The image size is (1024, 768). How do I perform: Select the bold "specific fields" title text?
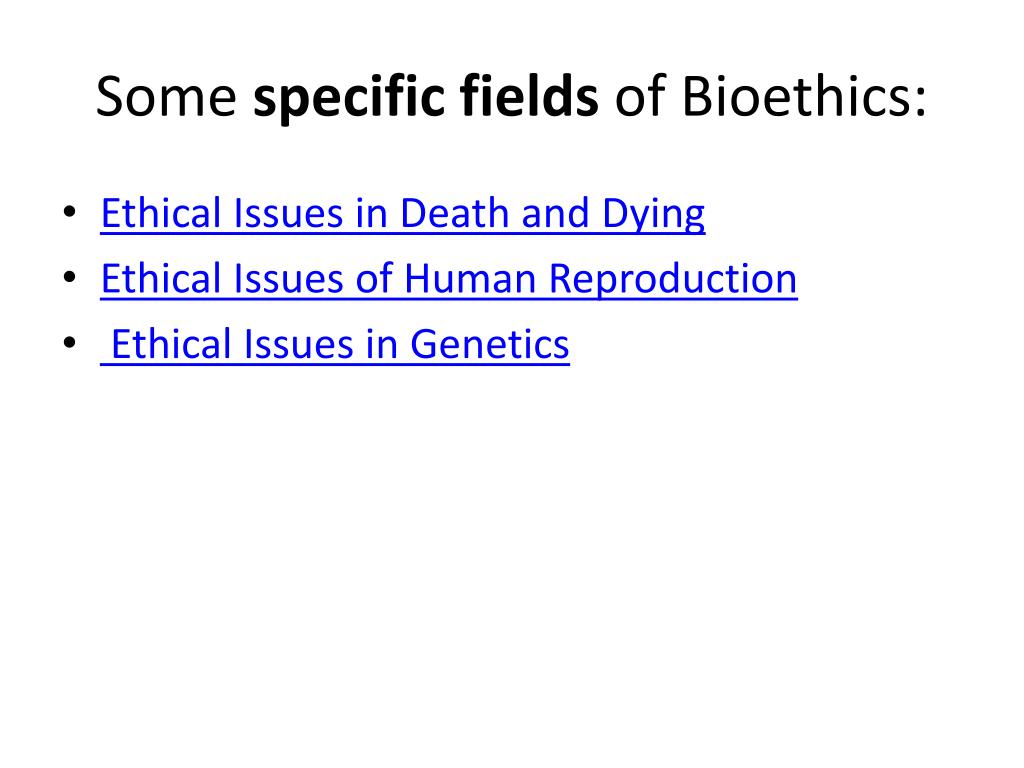pos(426,99)
